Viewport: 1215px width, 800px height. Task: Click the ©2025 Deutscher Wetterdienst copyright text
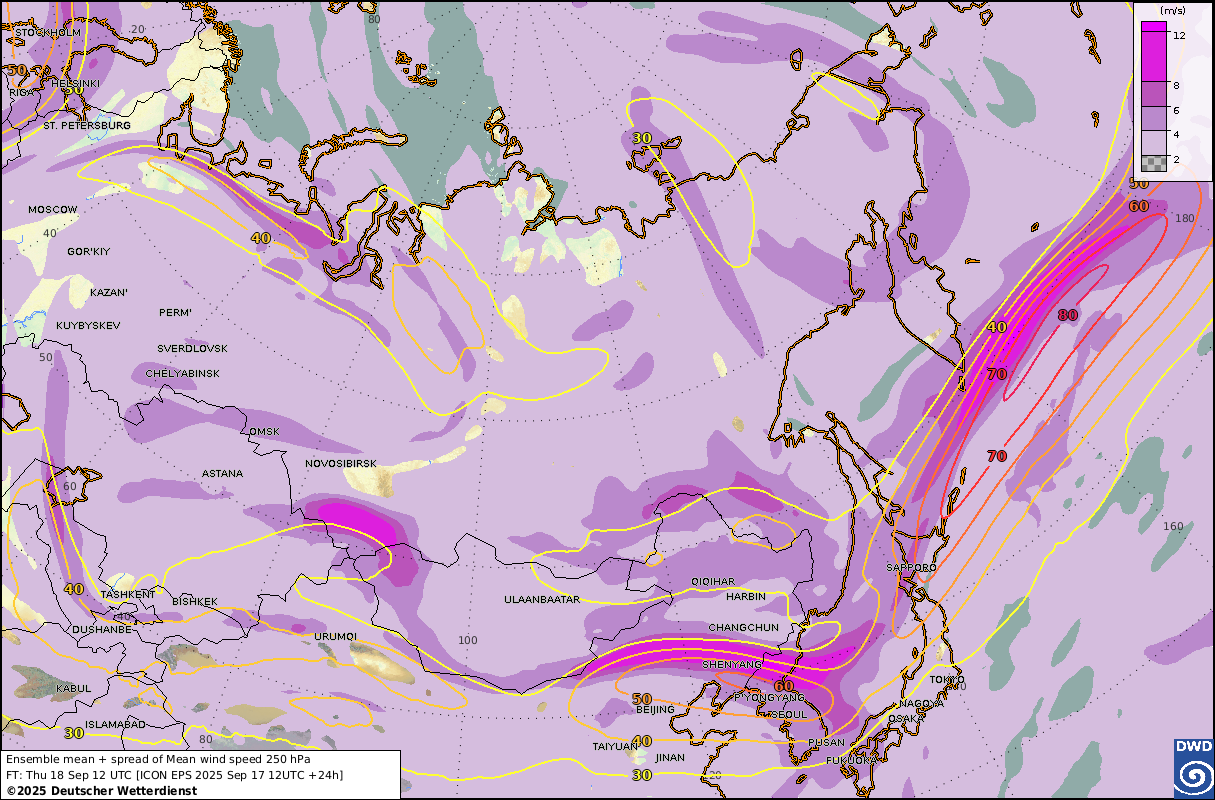(101, 790)
